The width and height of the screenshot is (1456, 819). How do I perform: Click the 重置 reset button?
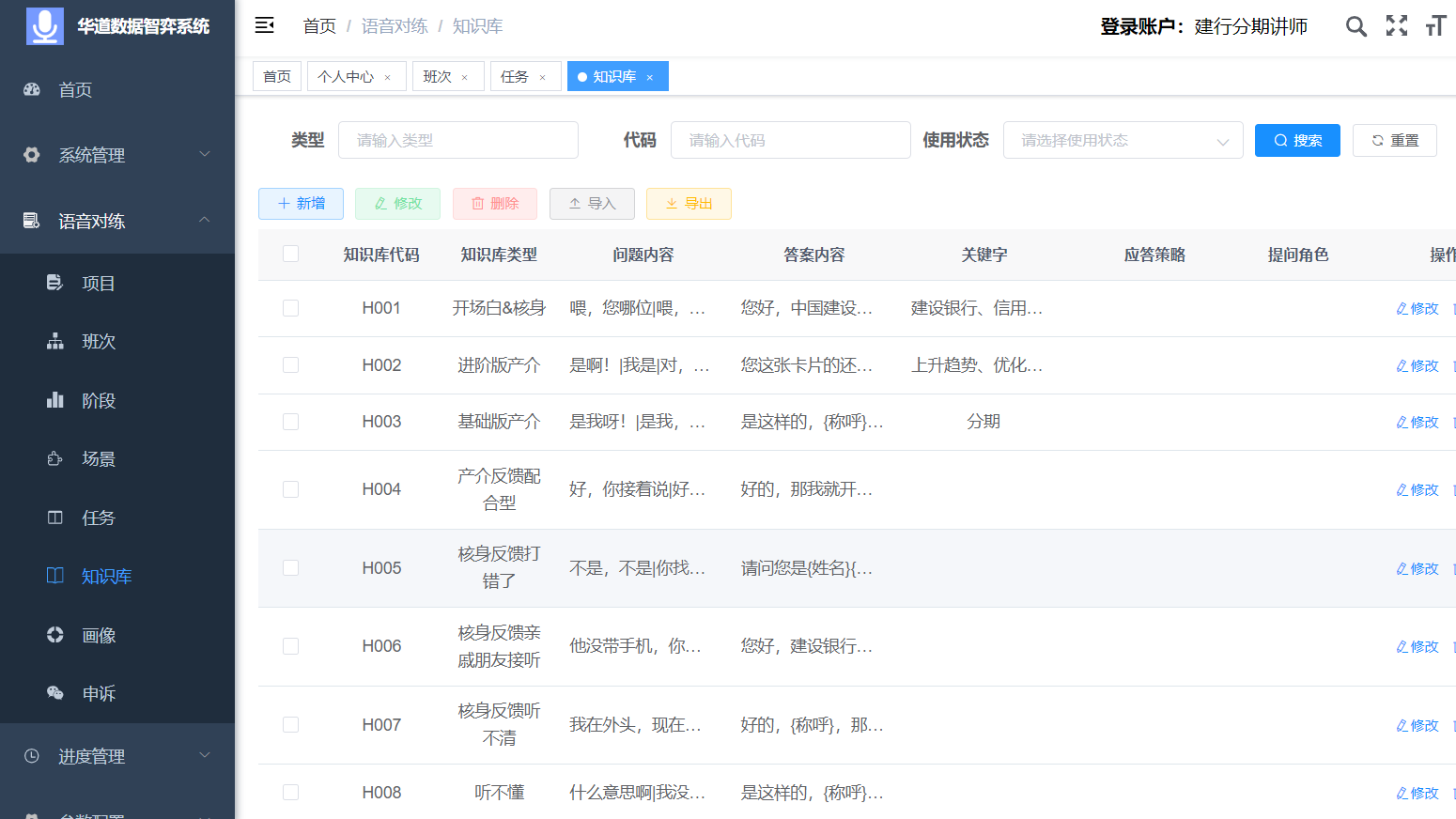pos(1395,140)
